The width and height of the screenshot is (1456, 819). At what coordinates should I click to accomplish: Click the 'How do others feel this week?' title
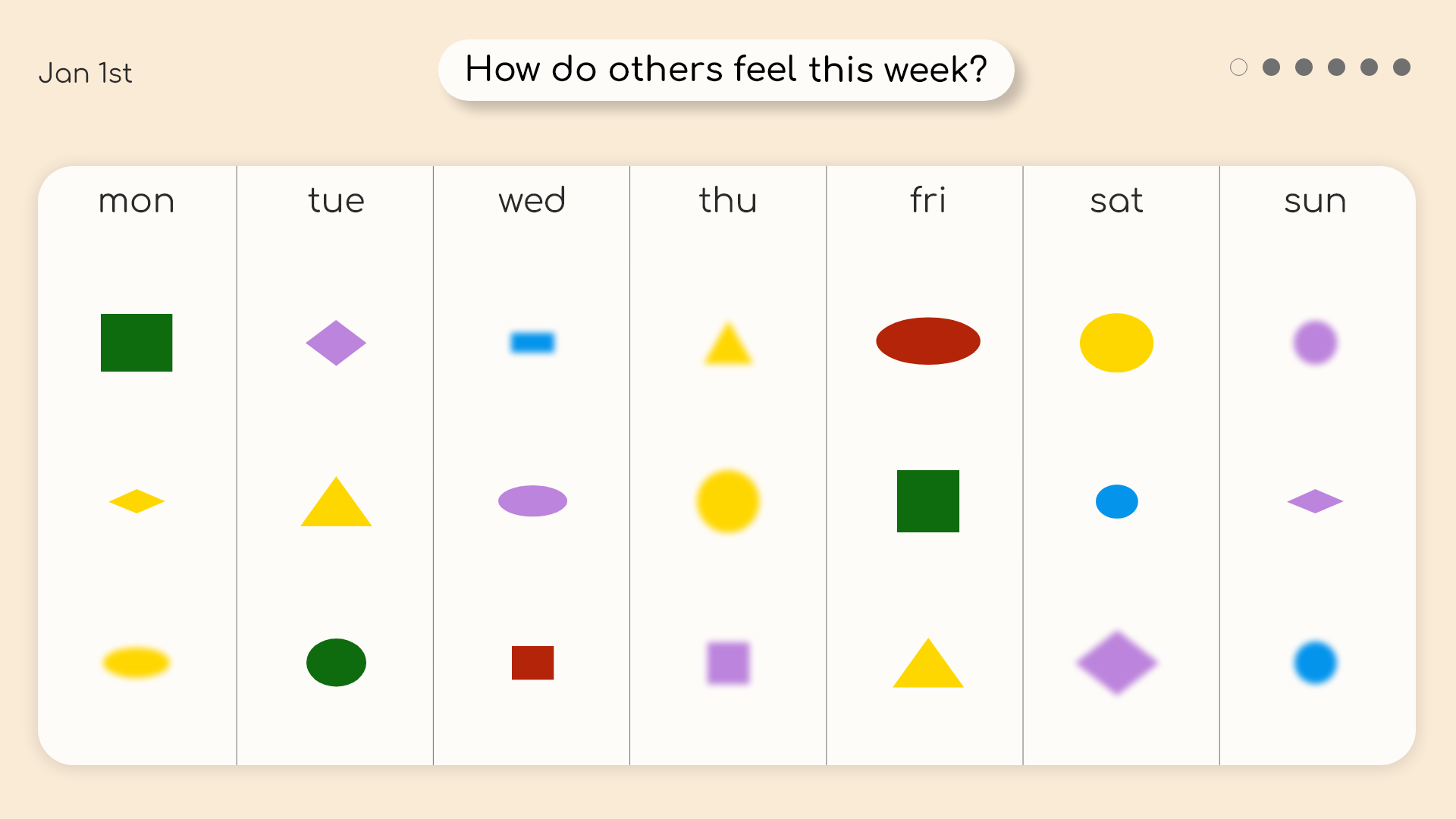[x=726, y=70]
